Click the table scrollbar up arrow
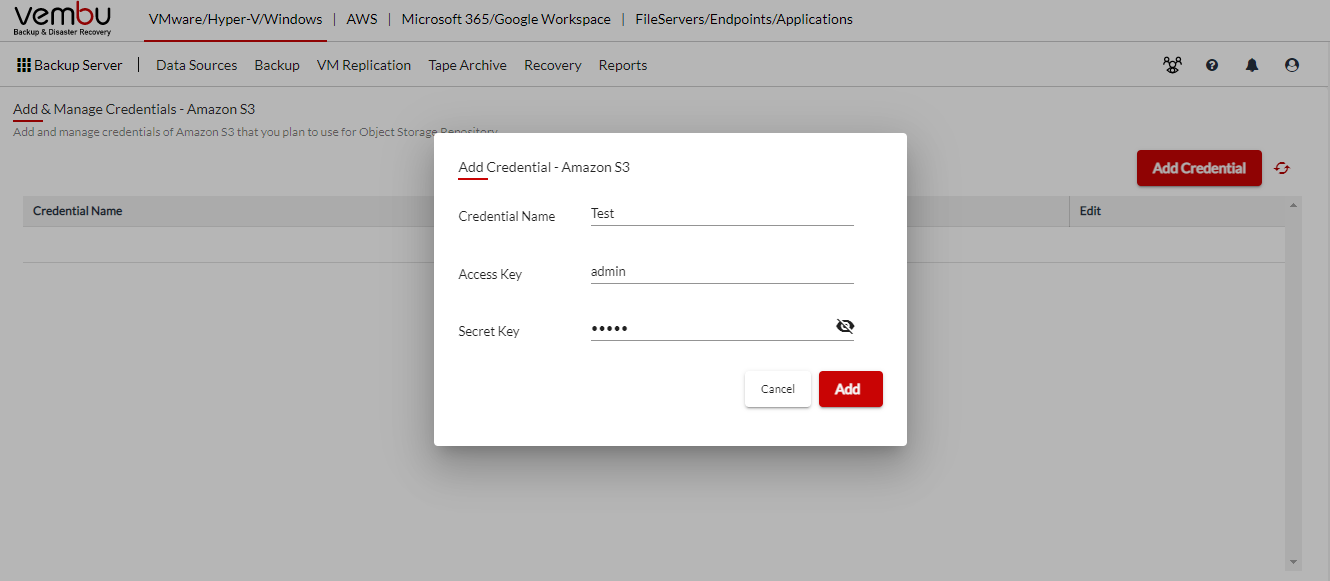This screenshot has width=1330, height=581. tap(1294, 205)
